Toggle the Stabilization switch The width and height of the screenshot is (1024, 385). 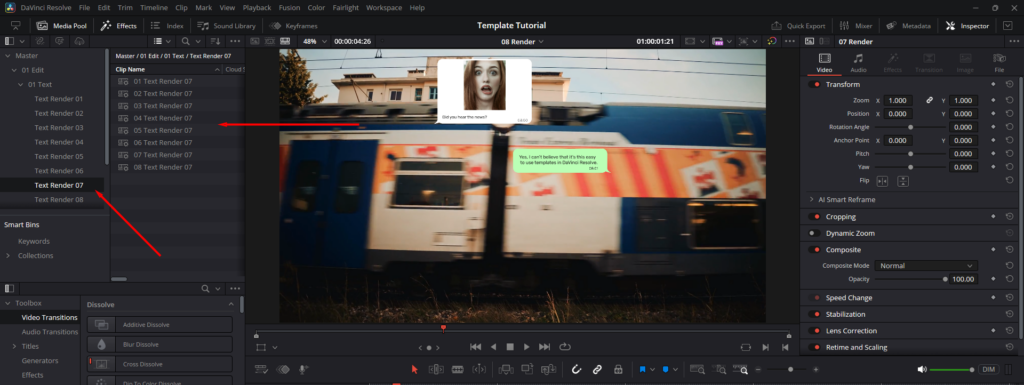click(814, 315)
